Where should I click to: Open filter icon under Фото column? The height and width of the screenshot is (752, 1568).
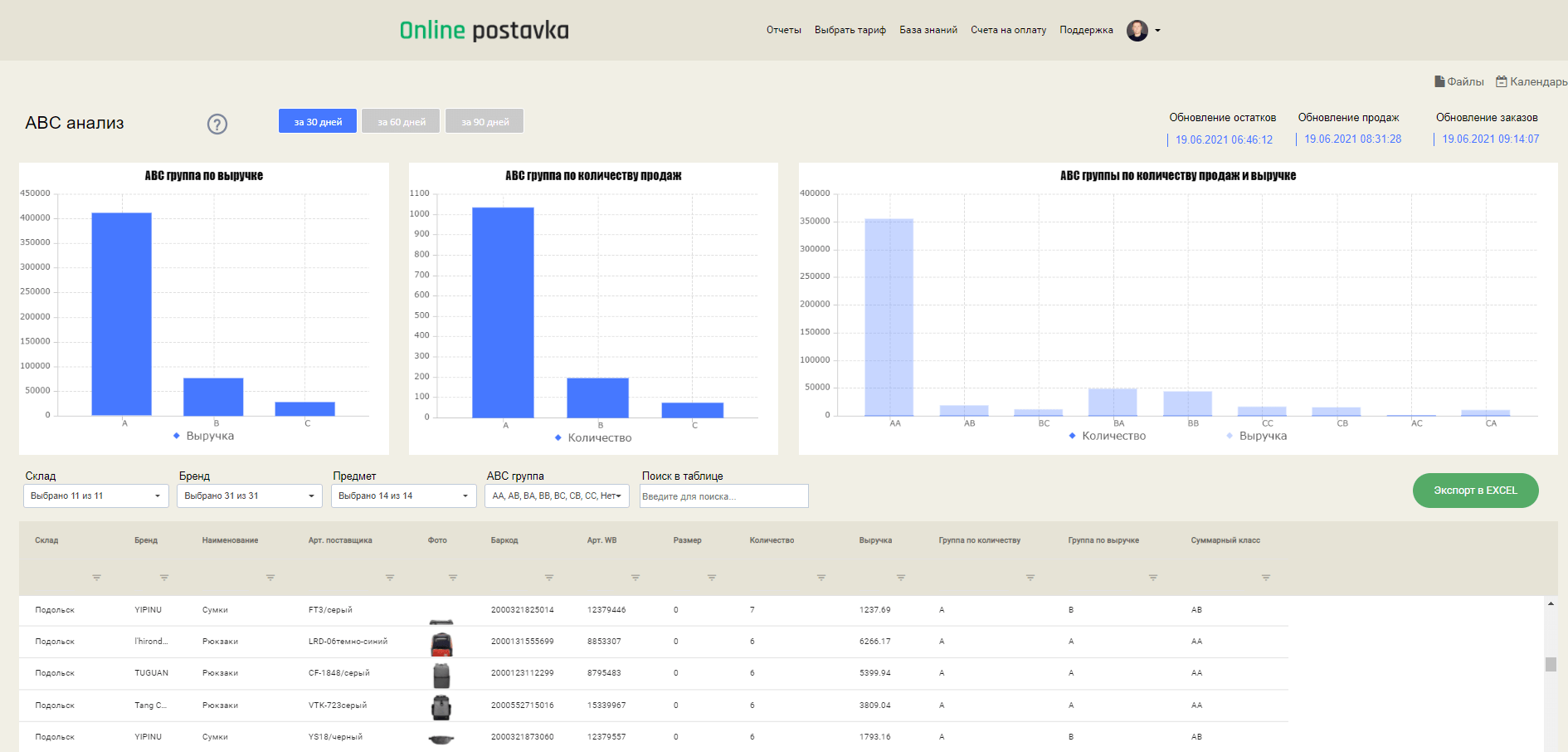(453, 578)
